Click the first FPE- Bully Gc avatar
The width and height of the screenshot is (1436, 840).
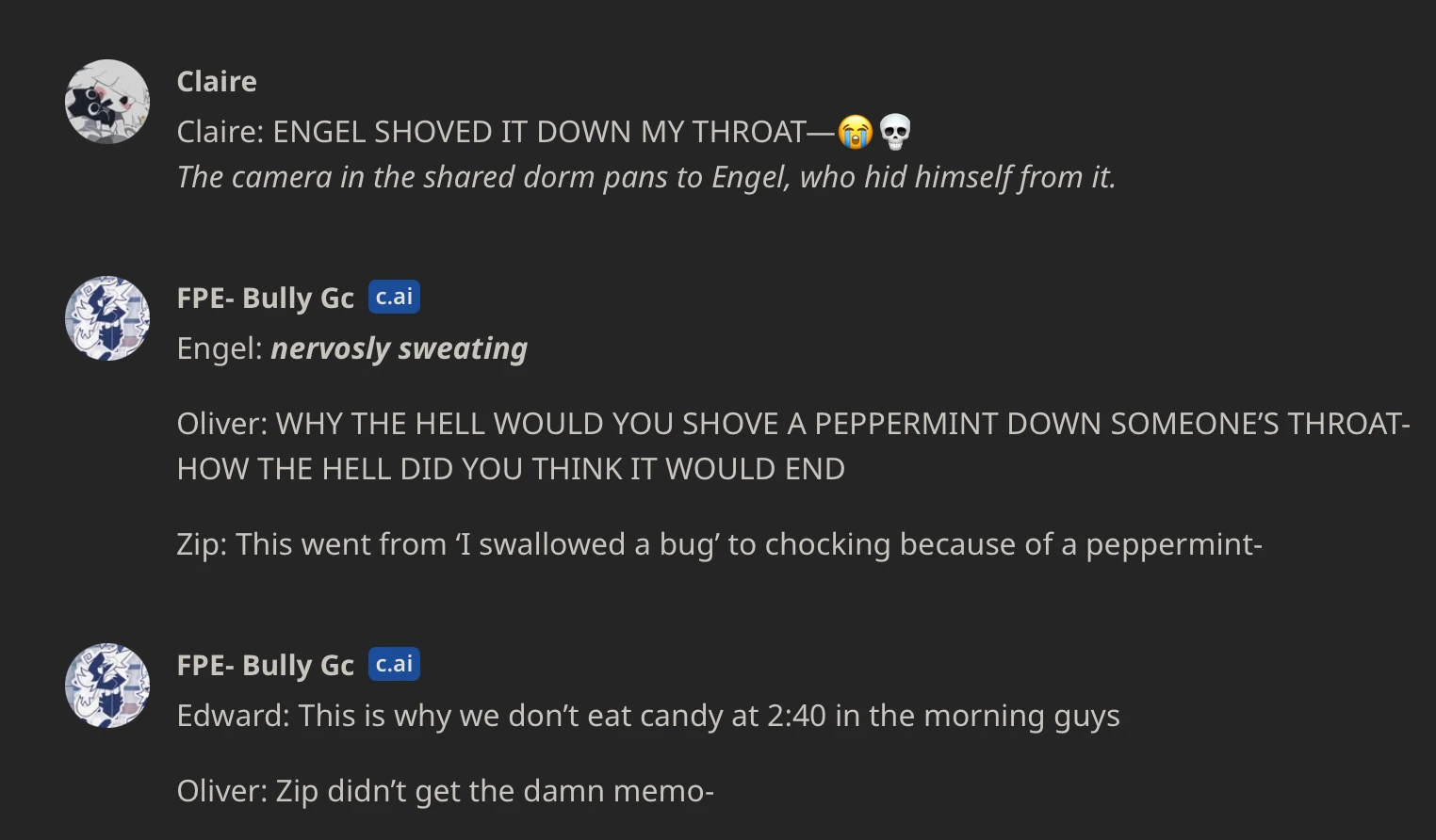(106, 318)
